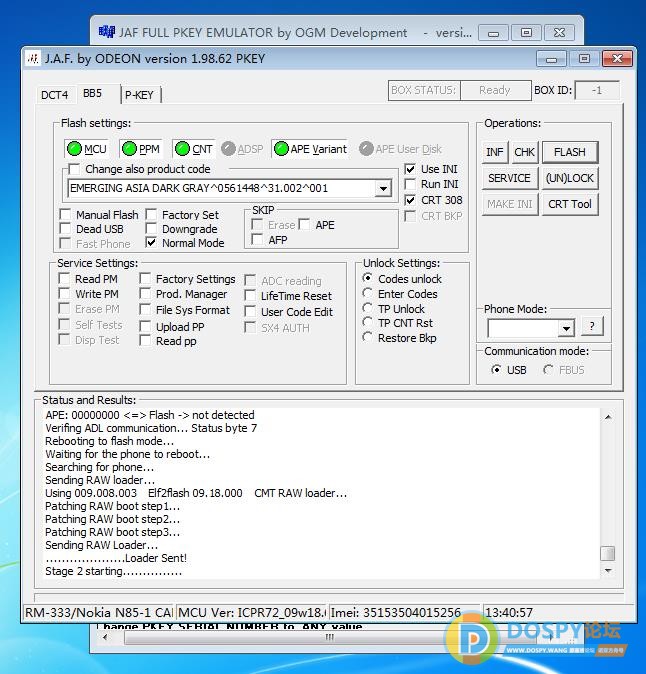646x674 pixels.
Task: Check the Factory Settings option
Action: coord(146,279)
